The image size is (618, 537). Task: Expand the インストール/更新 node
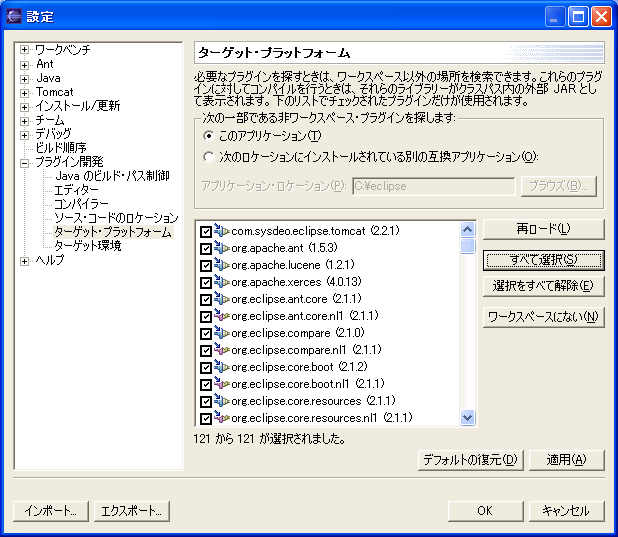coord(24,107)
